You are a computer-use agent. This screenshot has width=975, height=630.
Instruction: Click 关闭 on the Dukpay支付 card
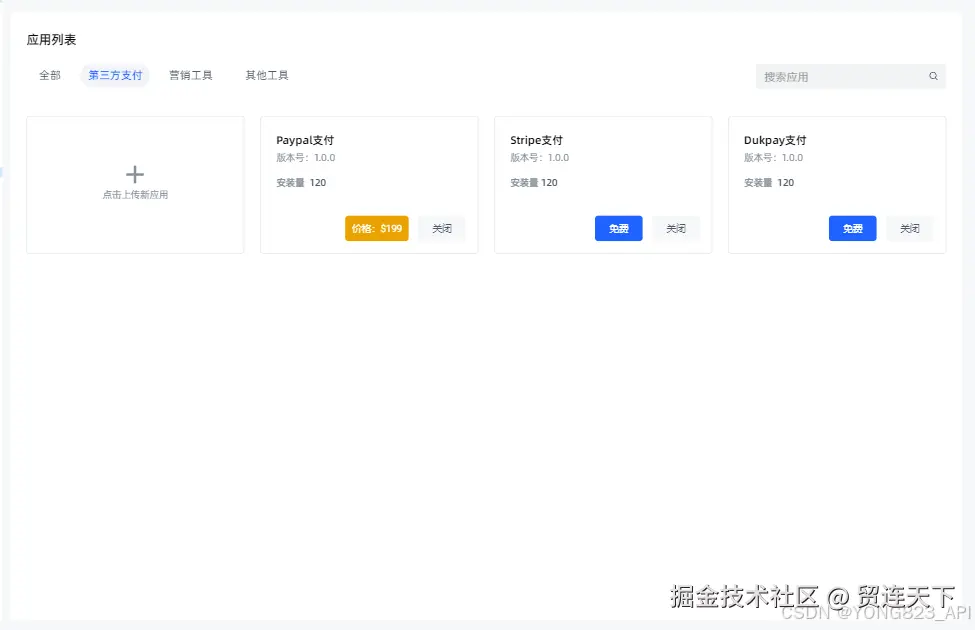(910, 228)
